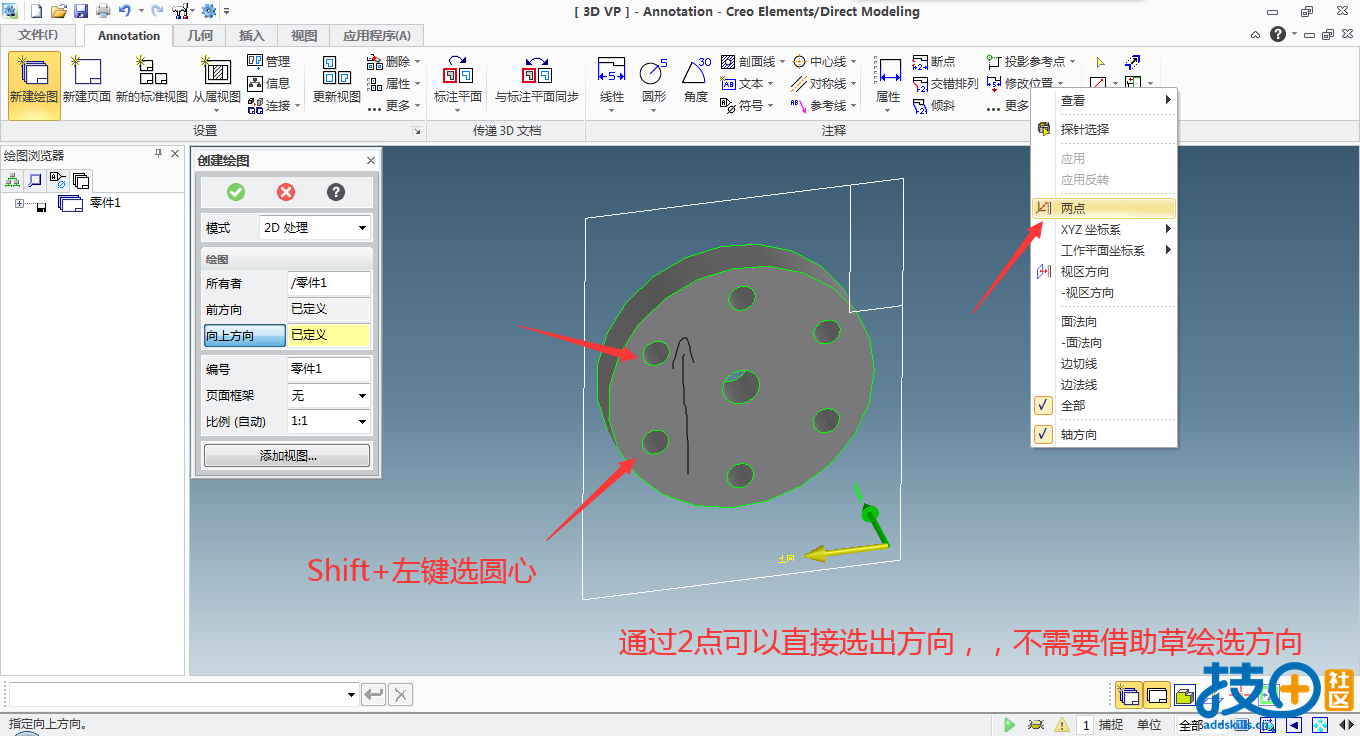Open the 文件(F) menu tab
The height and width of the screenshot is (736, 1360).
38,35
